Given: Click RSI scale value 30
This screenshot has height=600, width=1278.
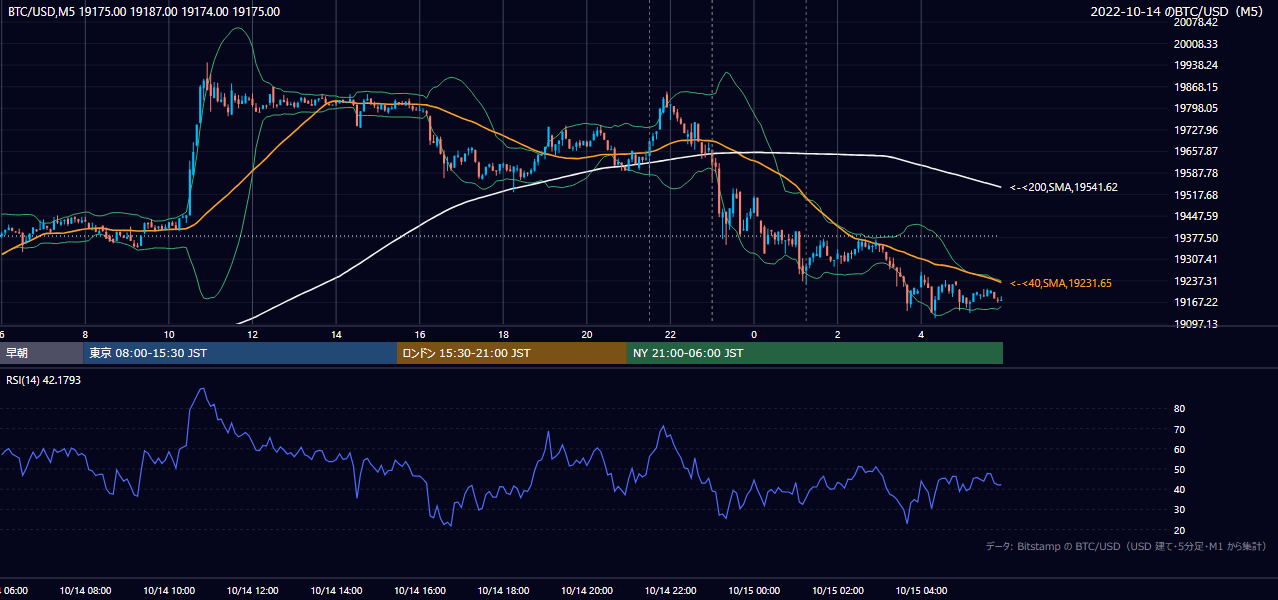Looking at the screenshot, I should pos(1179,510).
